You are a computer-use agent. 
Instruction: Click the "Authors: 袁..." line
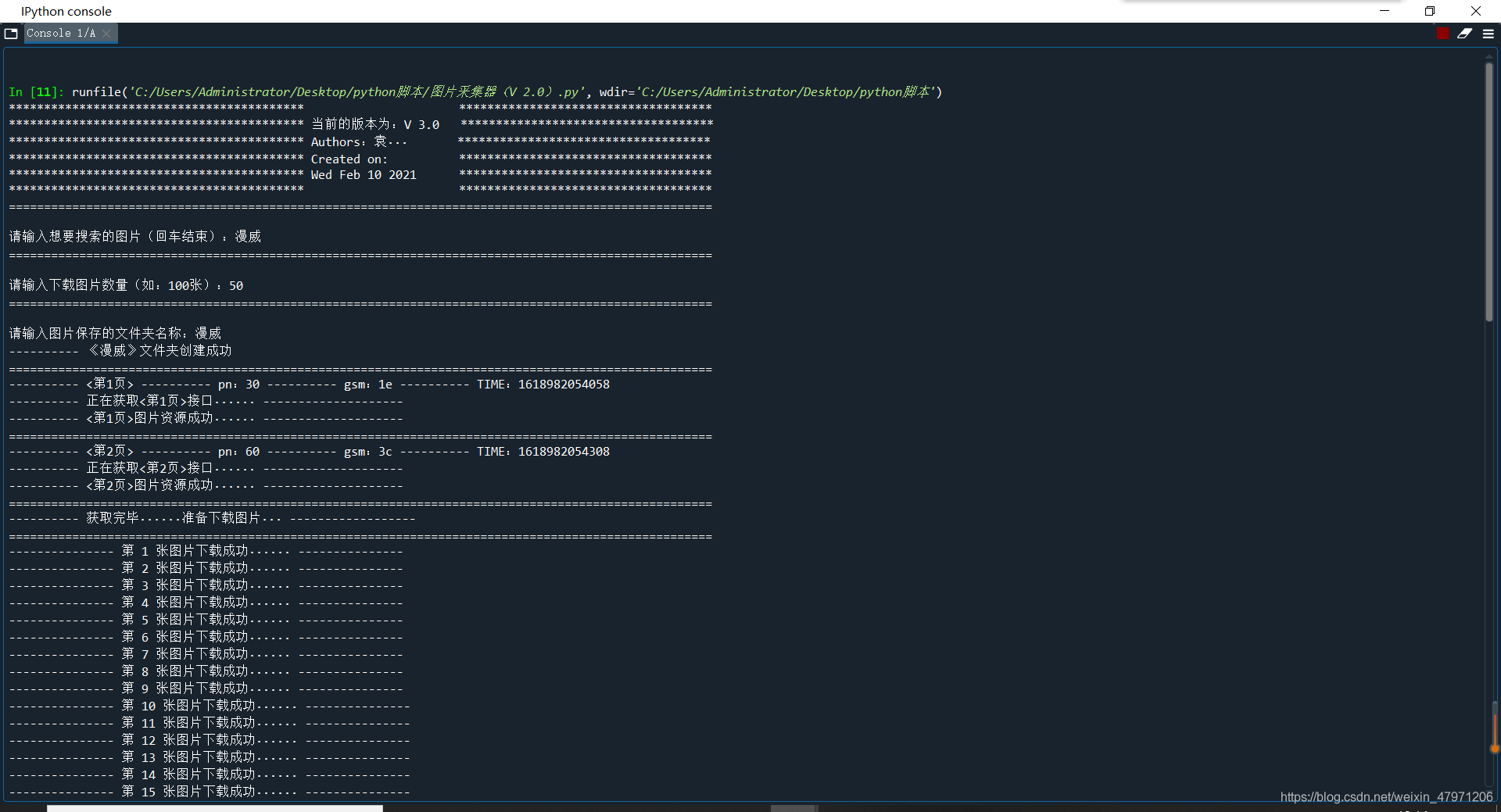(x=359, y=141)
